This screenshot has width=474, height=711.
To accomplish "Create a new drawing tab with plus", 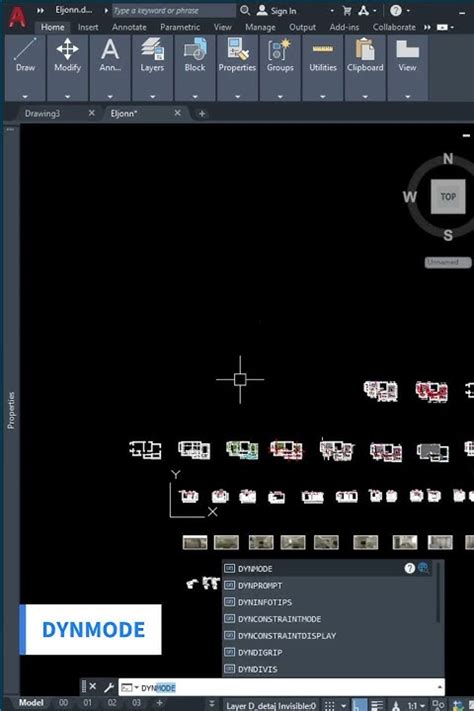I will click(202, 114).
